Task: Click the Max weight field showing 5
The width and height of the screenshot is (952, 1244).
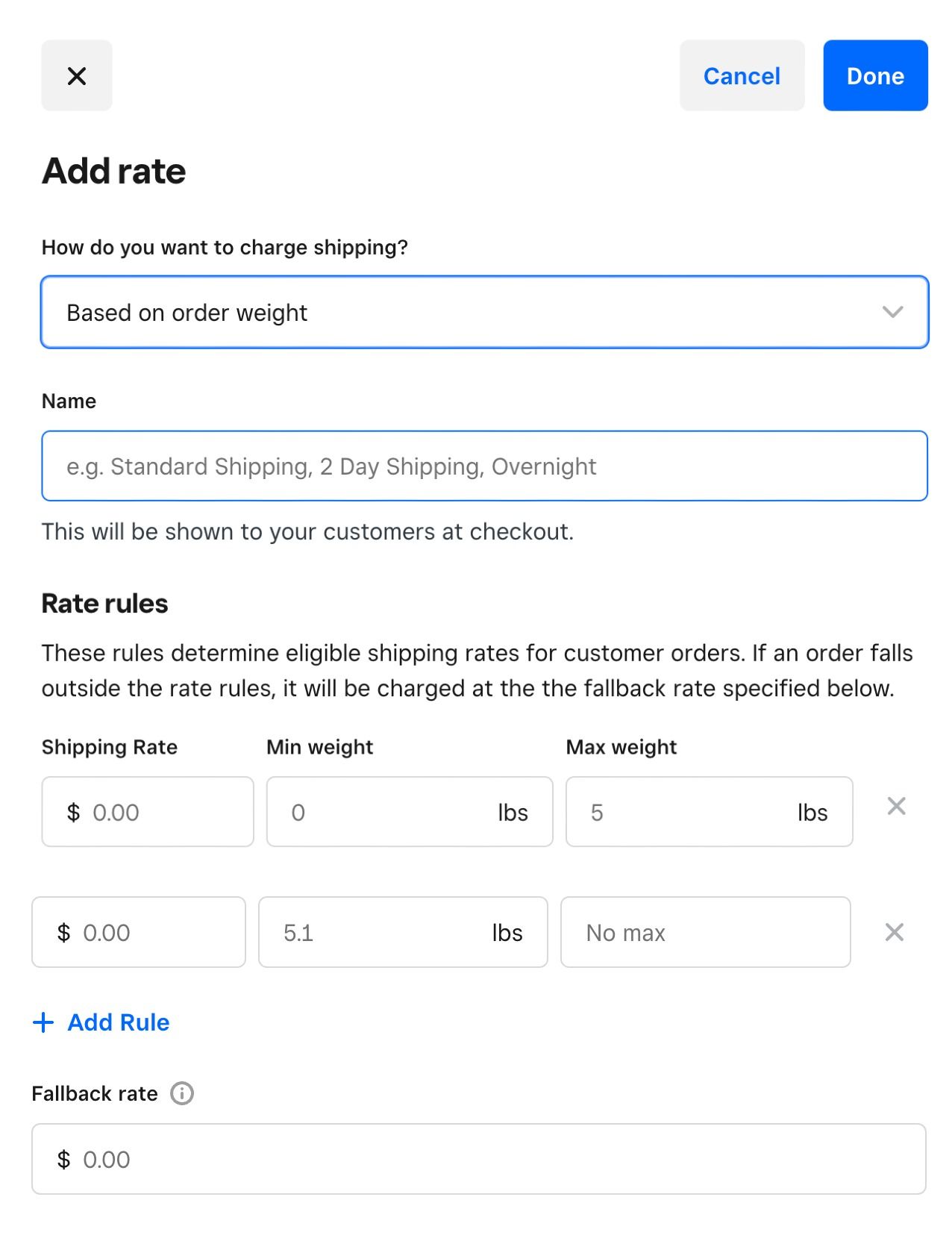Action: (708, 812)
